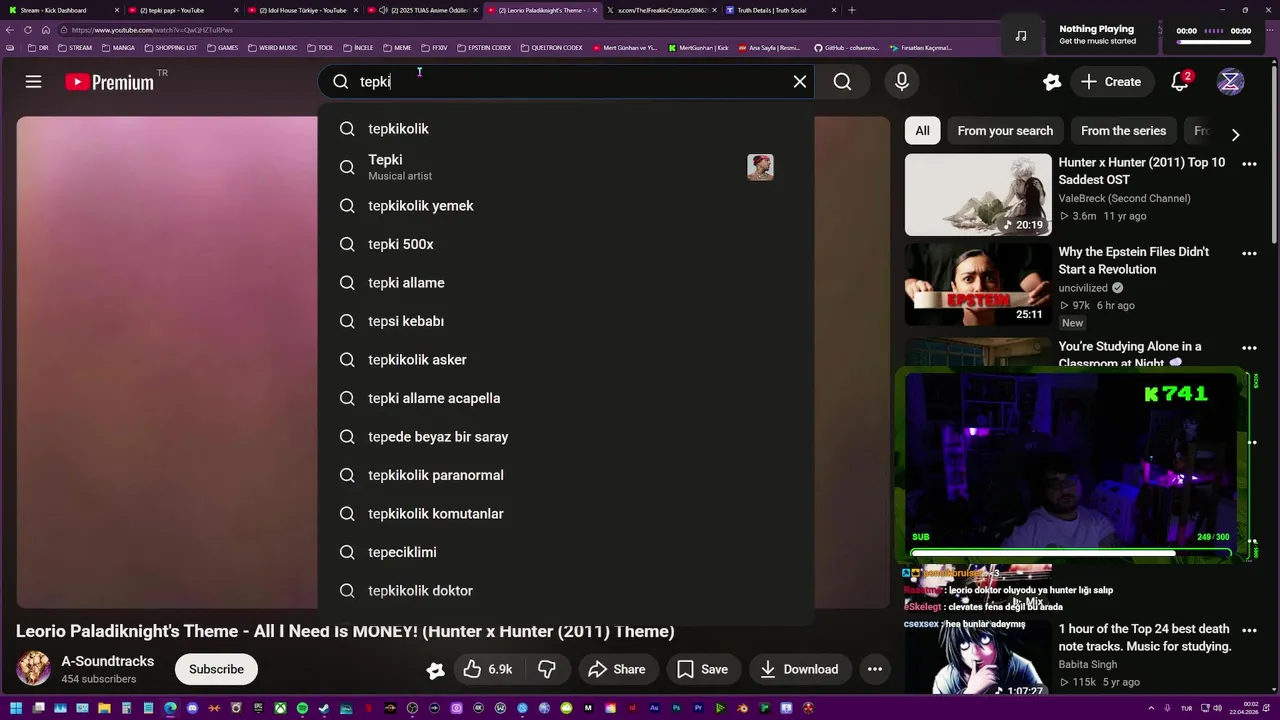
Task: Open more options for Top 24 death note video
Action: coord(1249,631)
